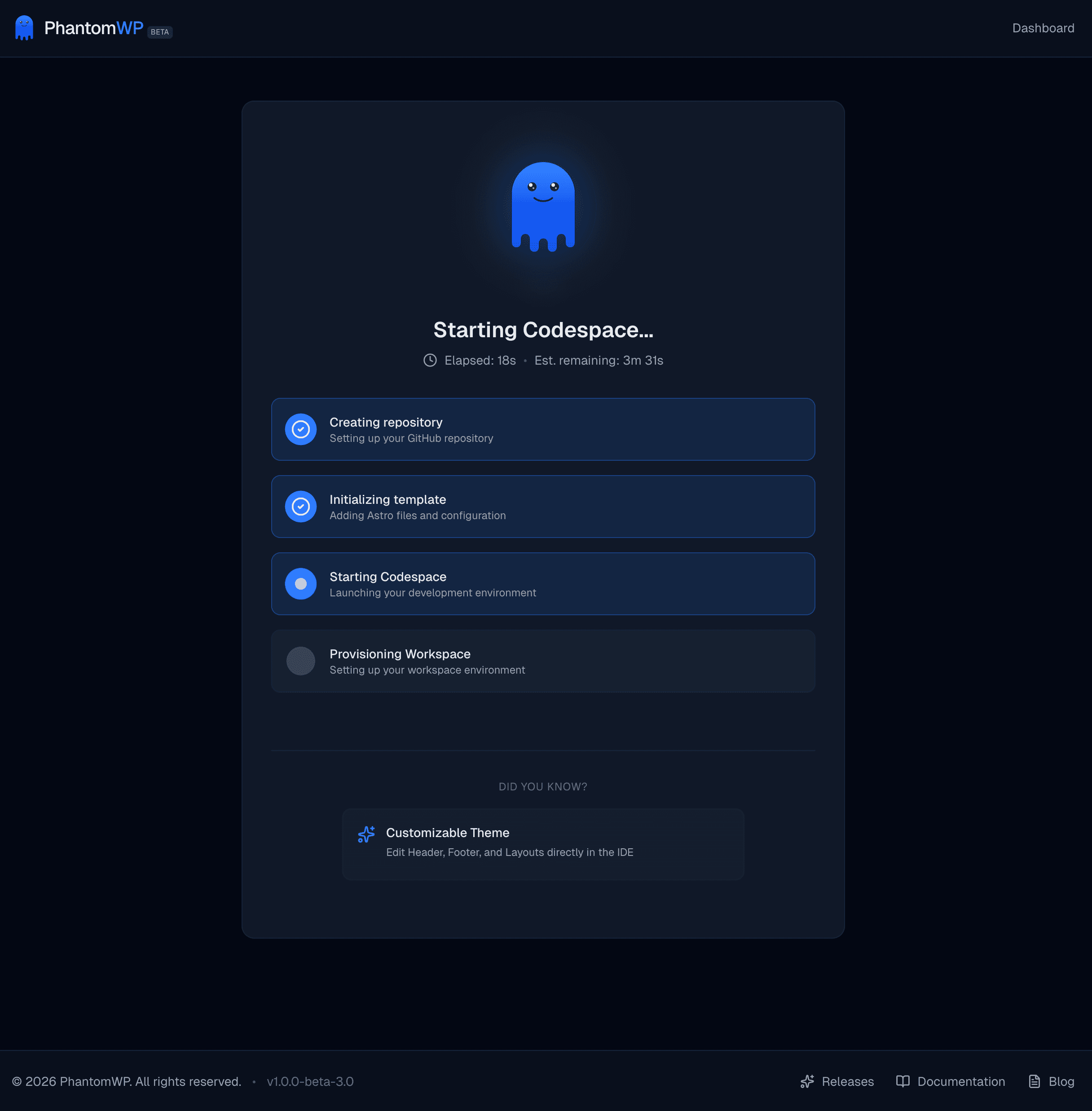The image size is (1092, 1111).
Task: Click the progress indicator on Starting Codespace
Action: click(x=300, y=583)
